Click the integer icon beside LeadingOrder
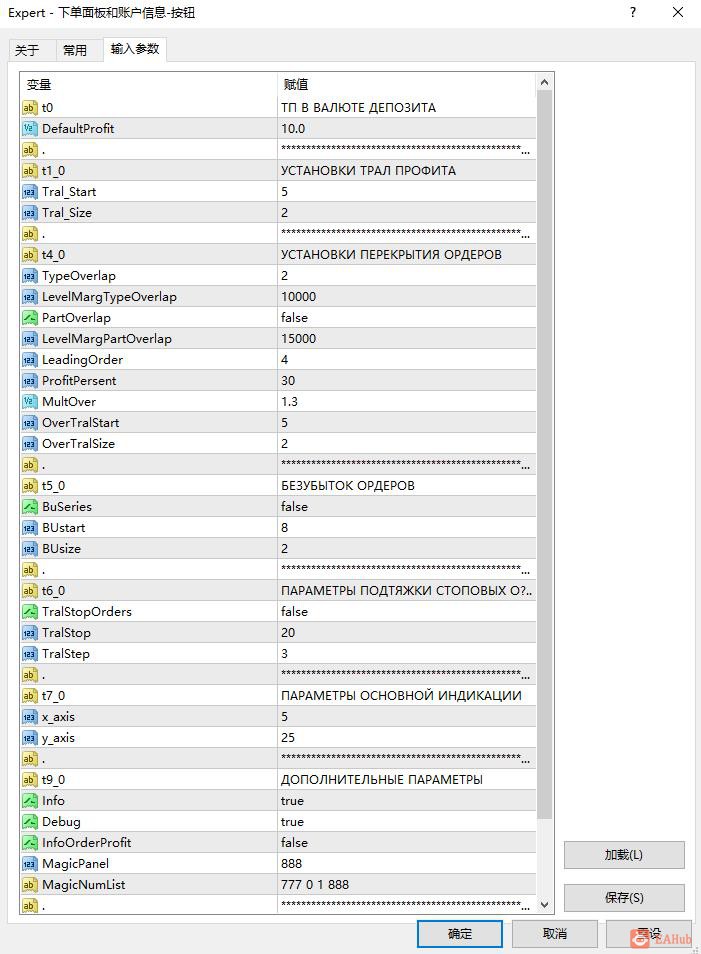Screen dimensions: 701x954 29,360
